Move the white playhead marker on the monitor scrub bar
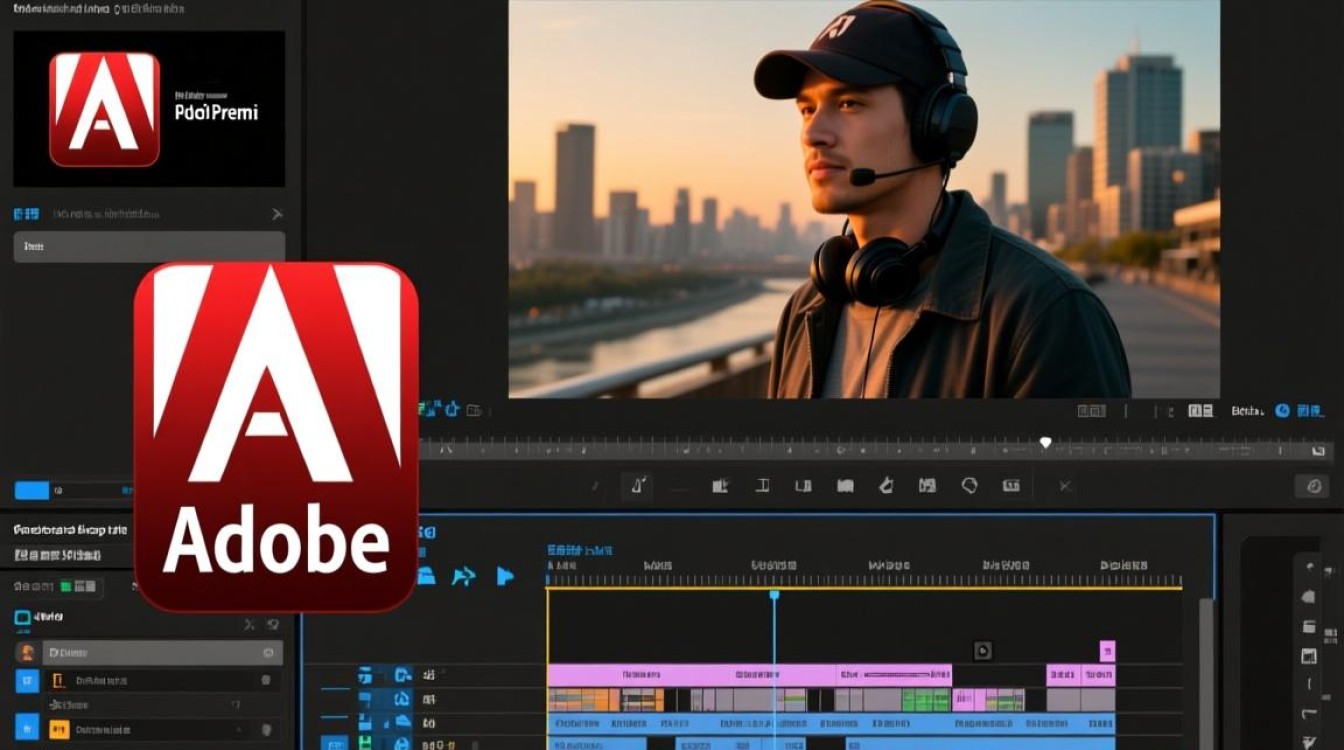Viewport: 1344px width, 750px height. click(x=1046, y=442)
